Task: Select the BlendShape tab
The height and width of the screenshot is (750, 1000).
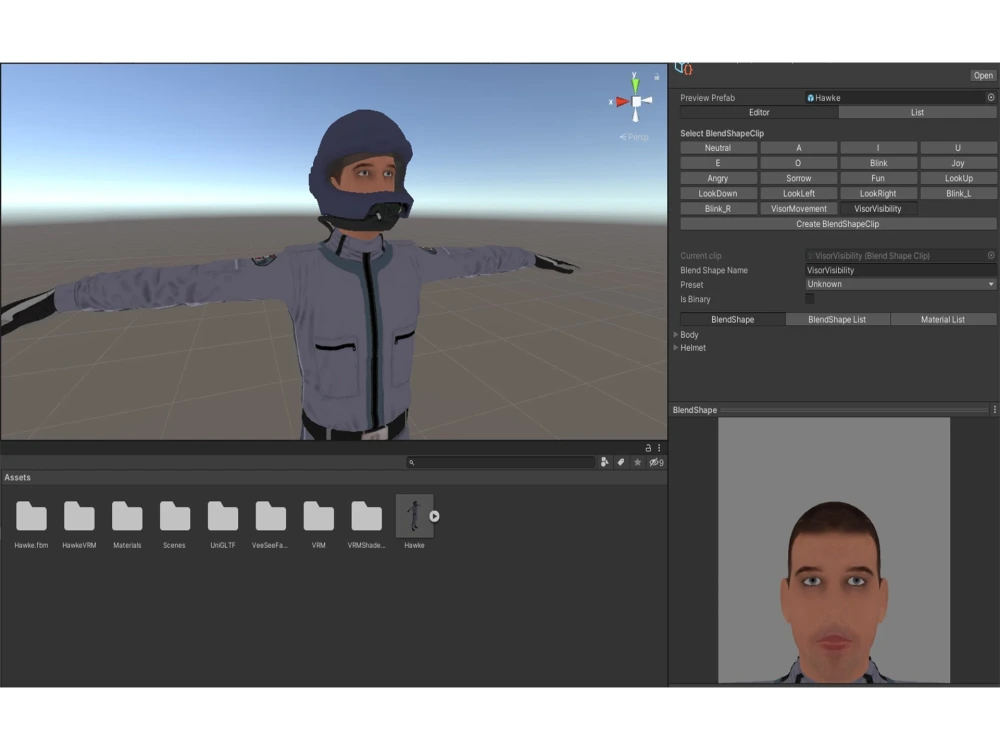Action: (732, 320)
